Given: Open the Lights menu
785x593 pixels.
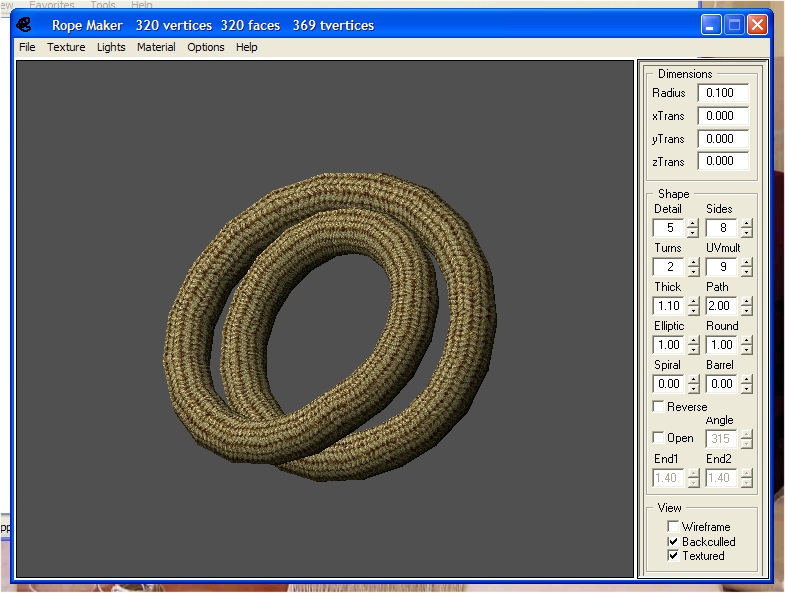Looking at the screenshot, I should coord(111,47).
